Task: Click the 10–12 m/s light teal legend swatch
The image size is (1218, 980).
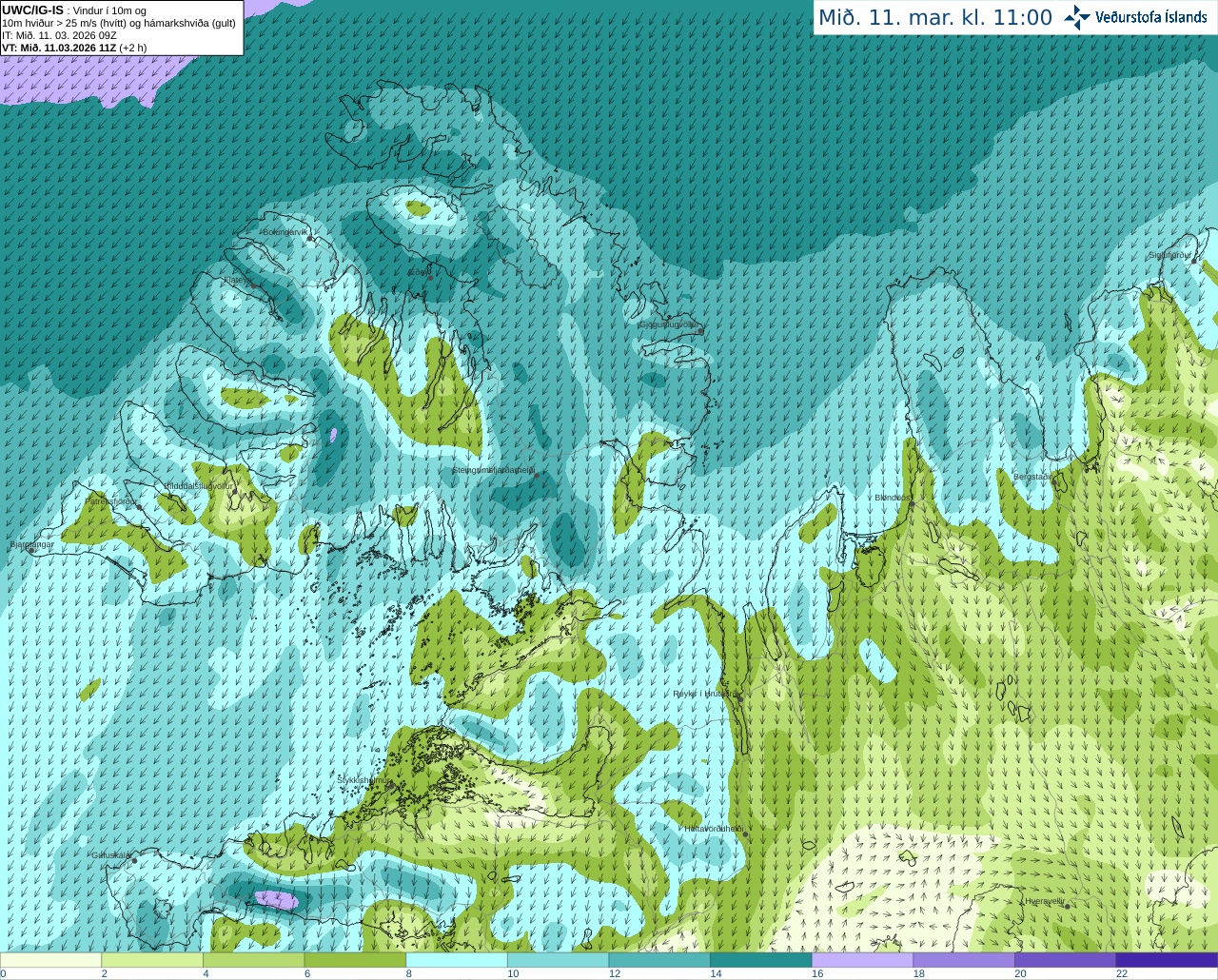Action: 558,960
